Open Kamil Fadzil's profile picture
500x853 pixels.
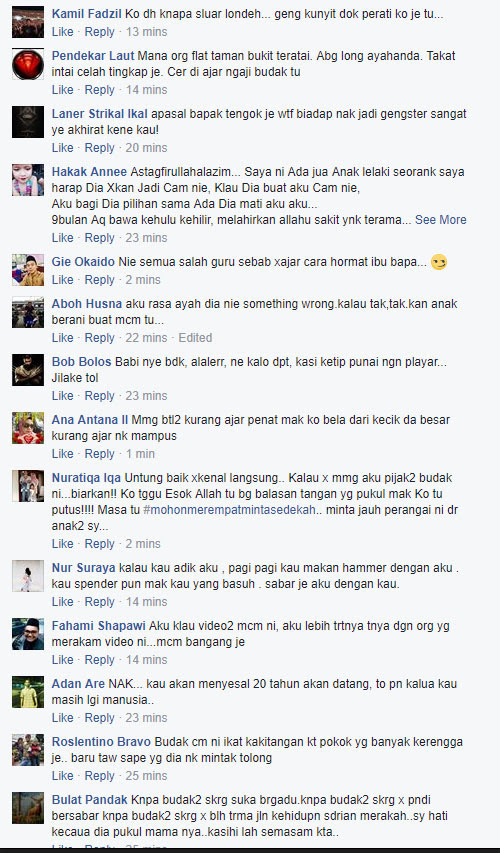pyautogui.click(x=28, y=22)
